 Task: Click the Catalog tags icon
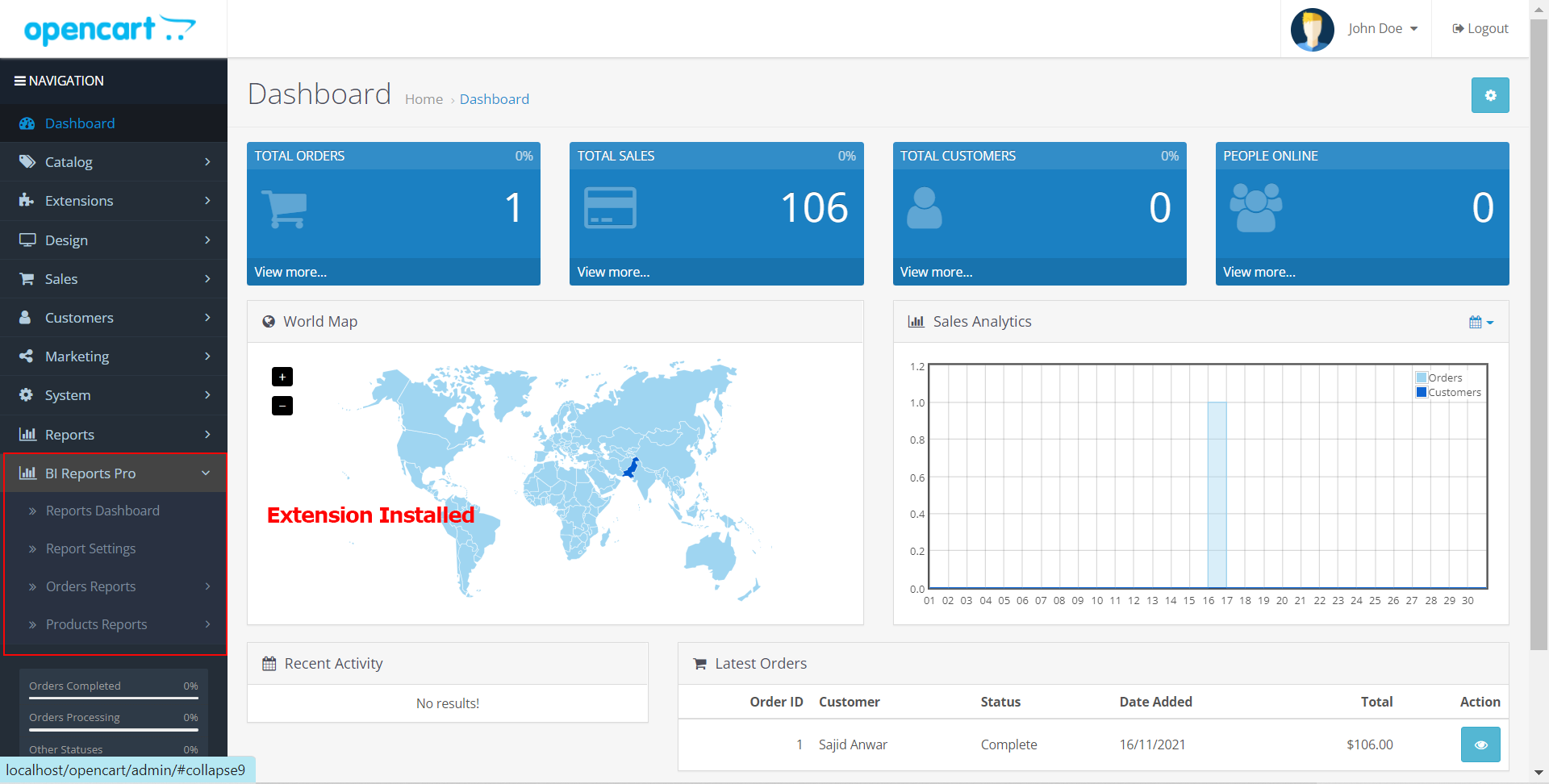pyautogui.click(x=27, y=162)
